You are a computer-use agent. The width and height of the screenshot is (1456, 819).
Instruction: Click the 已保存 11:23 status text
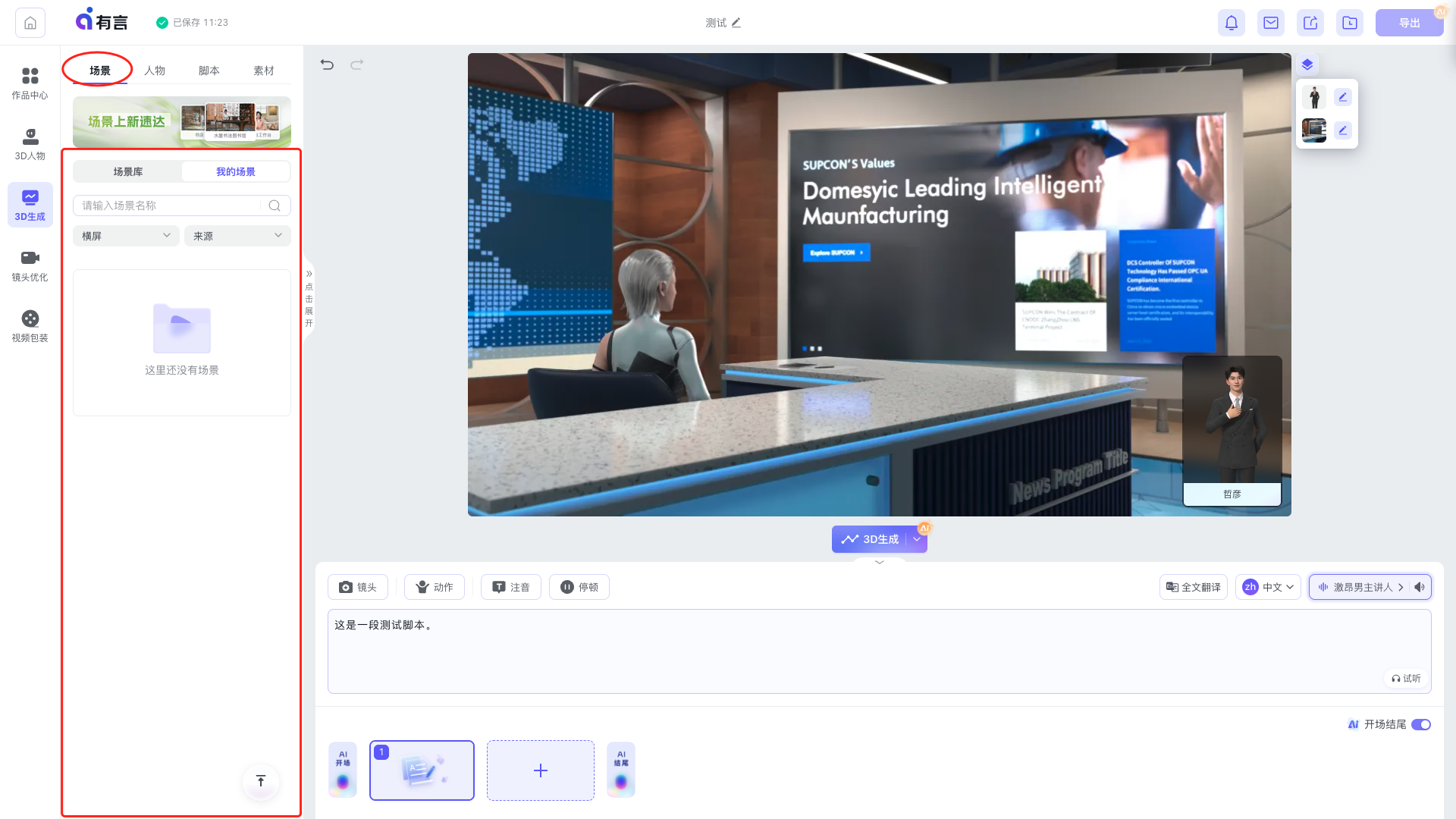200,23
